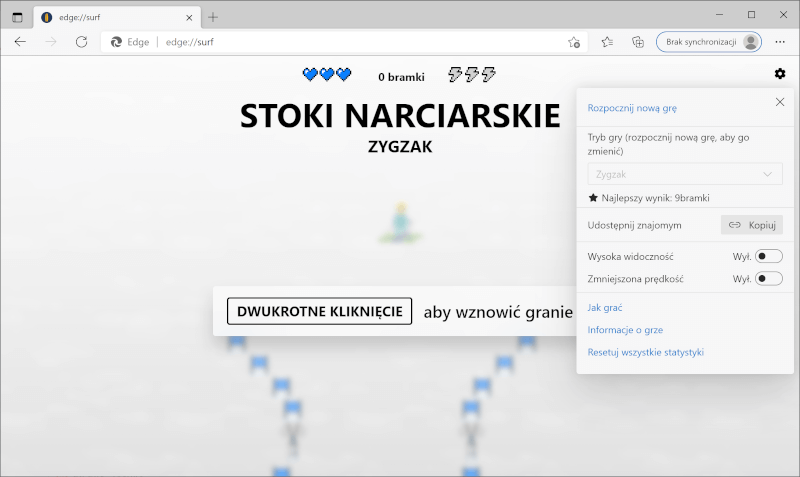The width and height of the screenshot is (800, 477).
Task: Click the third lightning boost icon
Action: (x=488, y=74)
